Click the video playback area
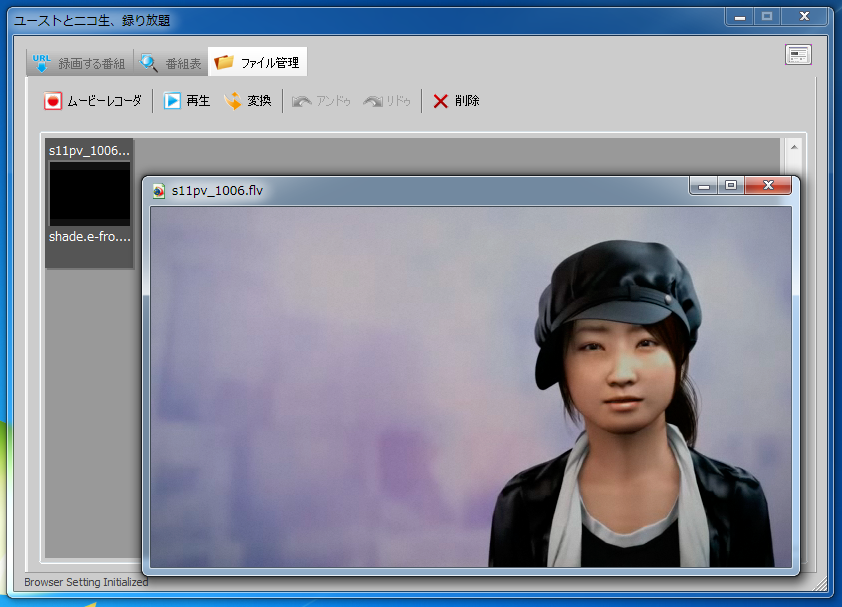842x607 pixels. tap(471, 387)
